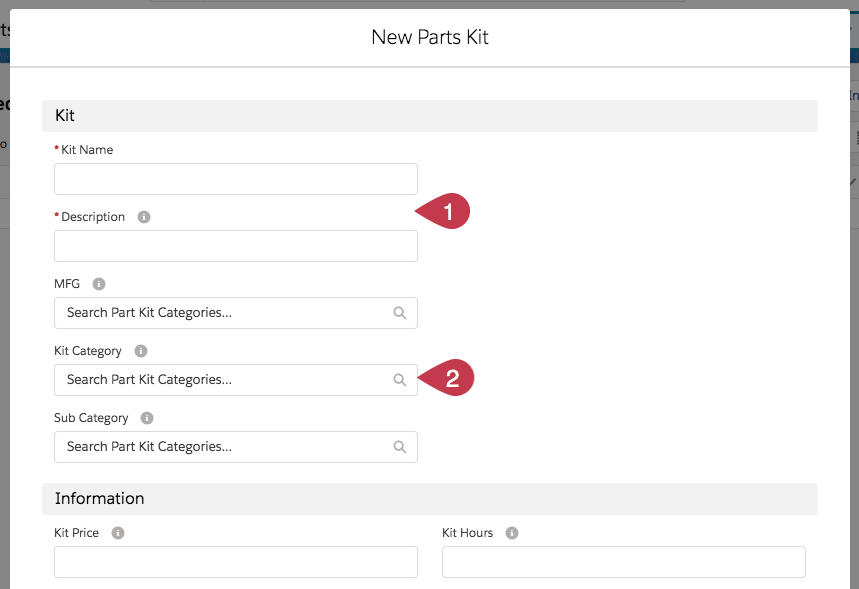Click the New Parts Kit dialog title
Viewport: 859px width, 589px height.
coord(430,37)
